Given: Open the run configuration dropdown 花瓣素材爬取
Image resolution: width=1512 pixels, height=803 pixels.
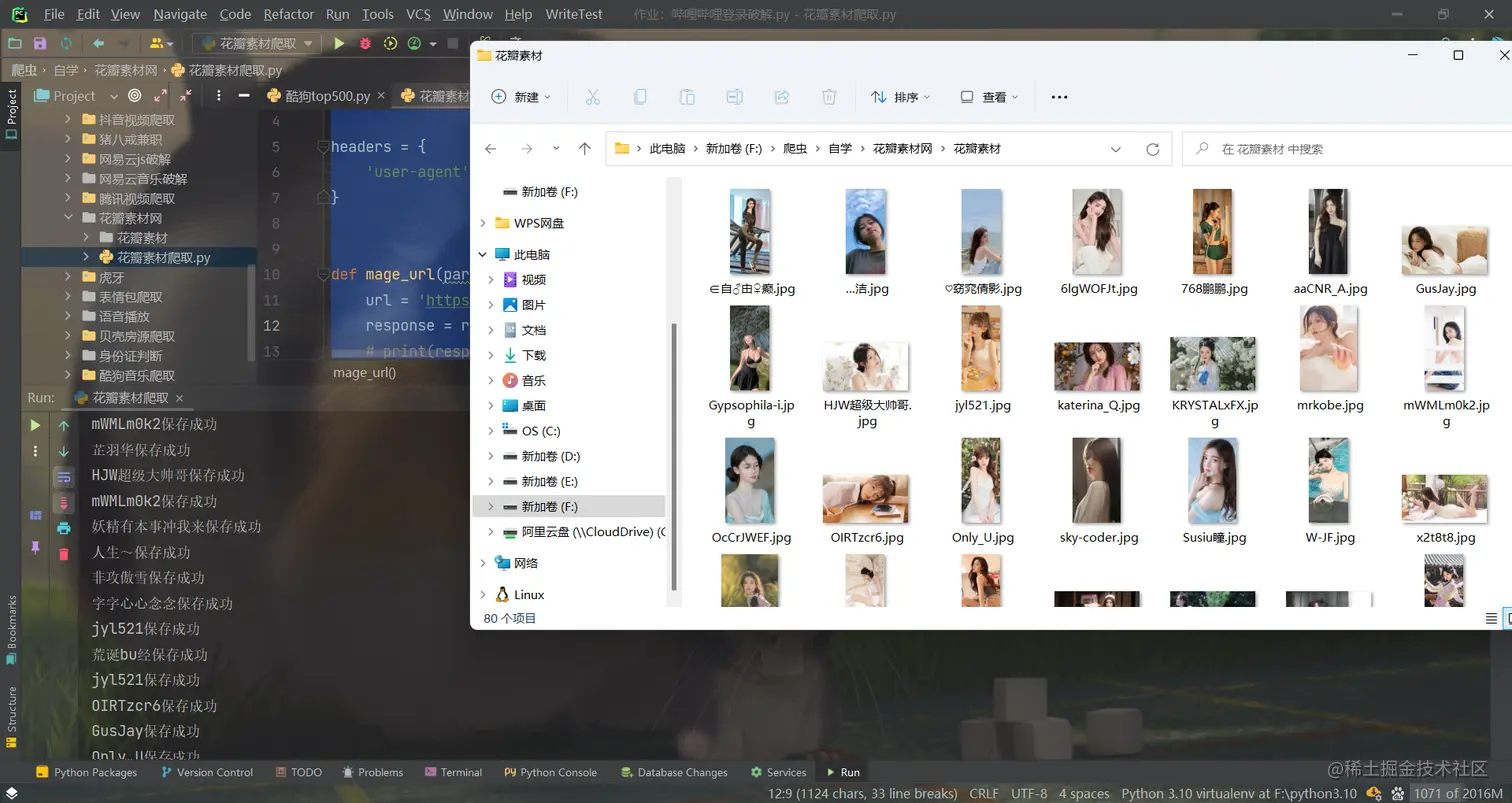Looking at the screenshot, I should pos(257,43).
